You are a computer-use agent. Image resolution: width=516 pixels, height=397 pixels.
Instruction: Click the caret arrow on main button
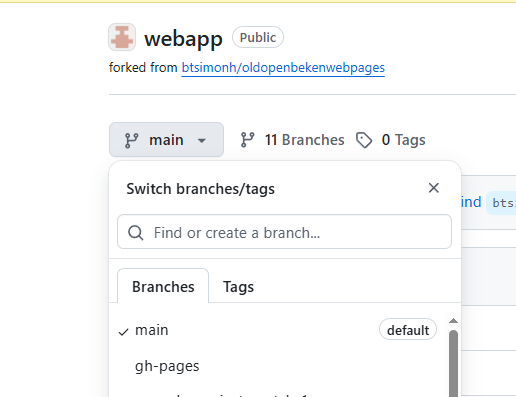(x=201, y=140)
